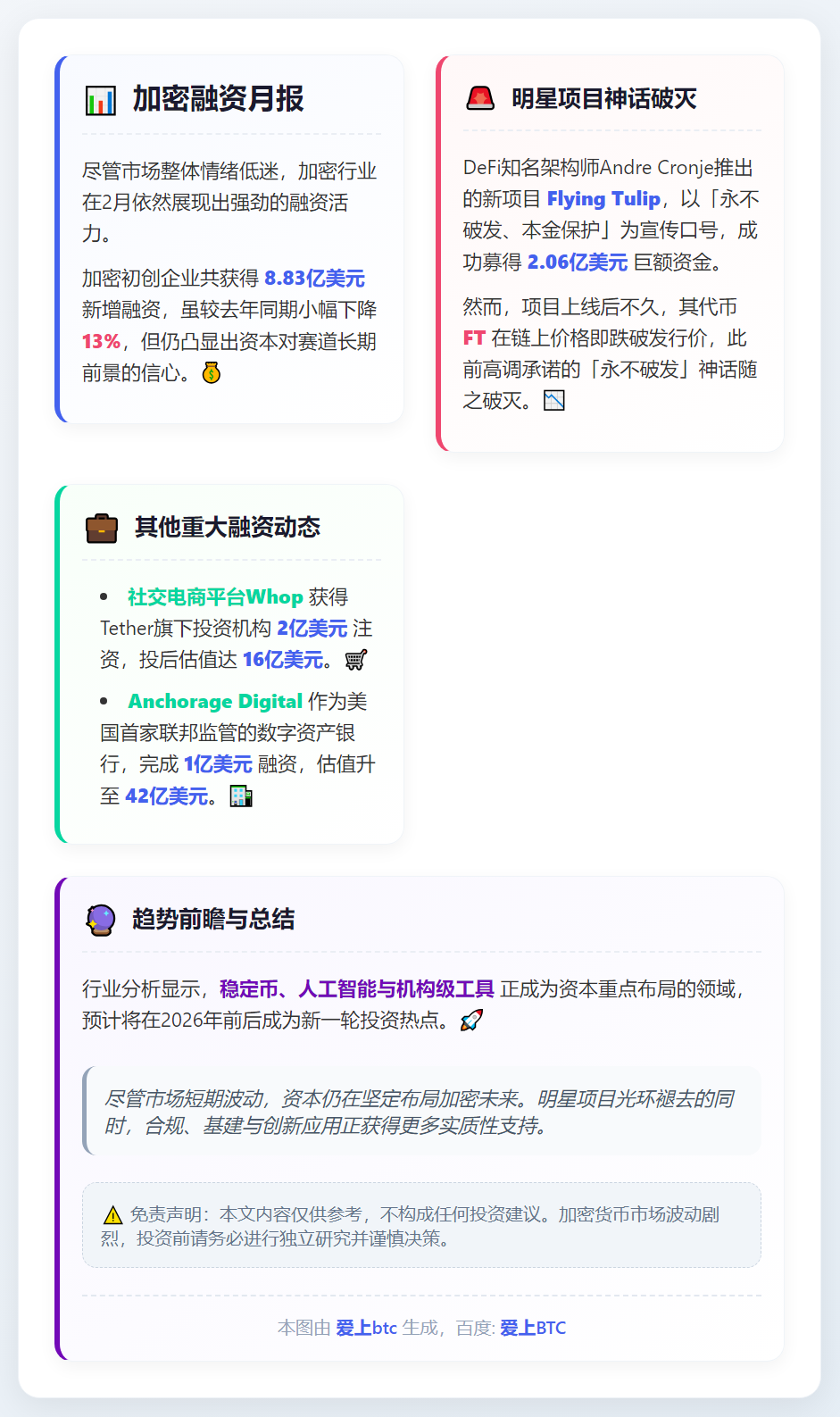This screenshot has height=1417, width=840.
Task: Click the italic quote starting 尽管市场短期波动
Action: tap(421, 1112)
